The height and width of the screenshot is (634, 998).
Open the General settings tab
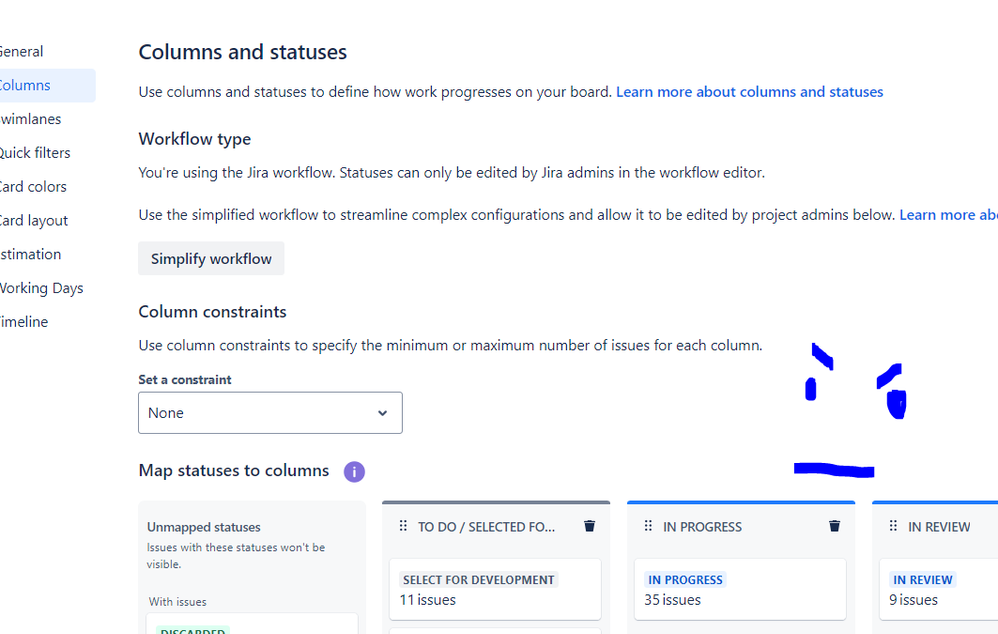[x=22, y=52]
